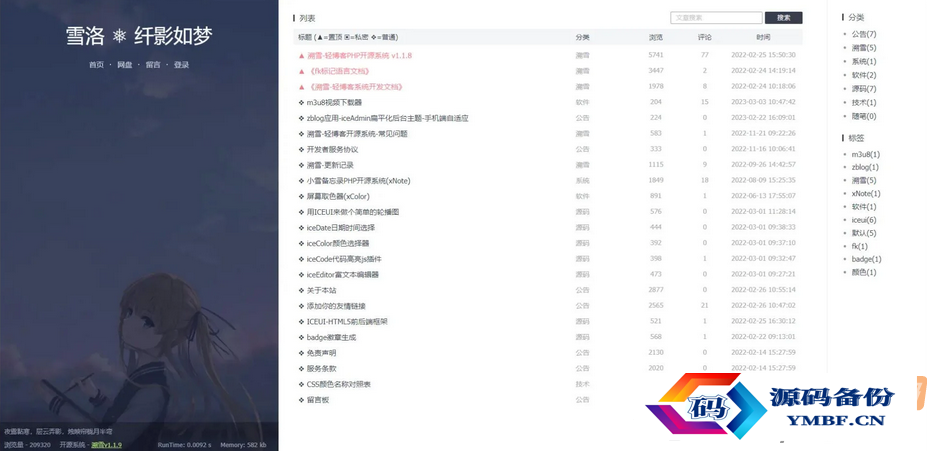Click the 浏览 column header
927x451 pixels.
[x=656, y=37]
